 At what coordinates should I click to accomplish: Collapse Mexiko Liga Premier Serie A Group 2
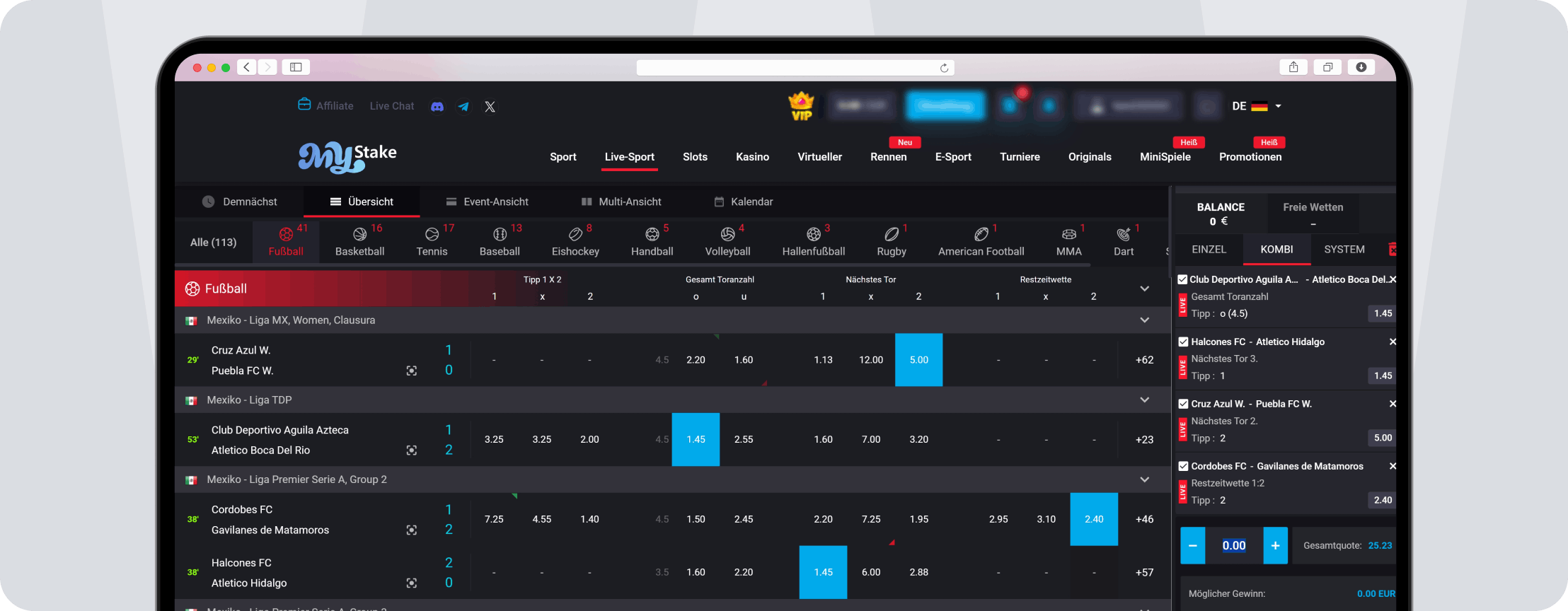pyautogui.click(x=1144, y=479)
